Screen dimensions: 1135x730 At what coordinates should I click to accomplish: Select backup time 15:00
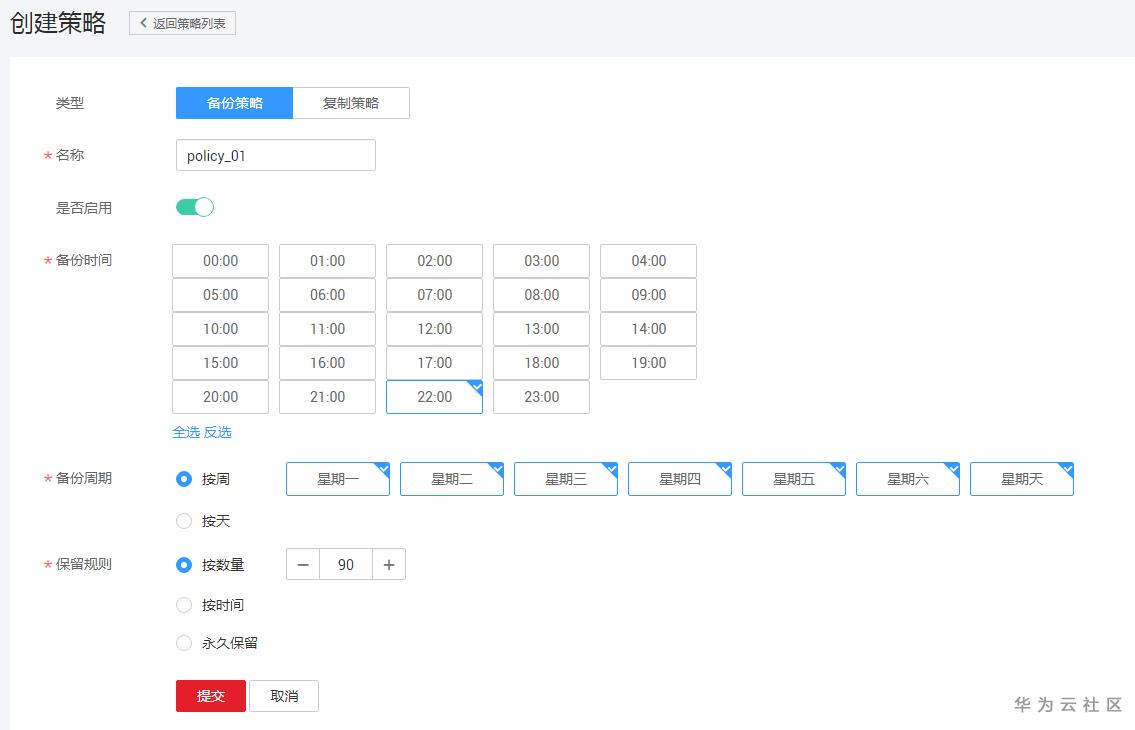click(220, 363)
